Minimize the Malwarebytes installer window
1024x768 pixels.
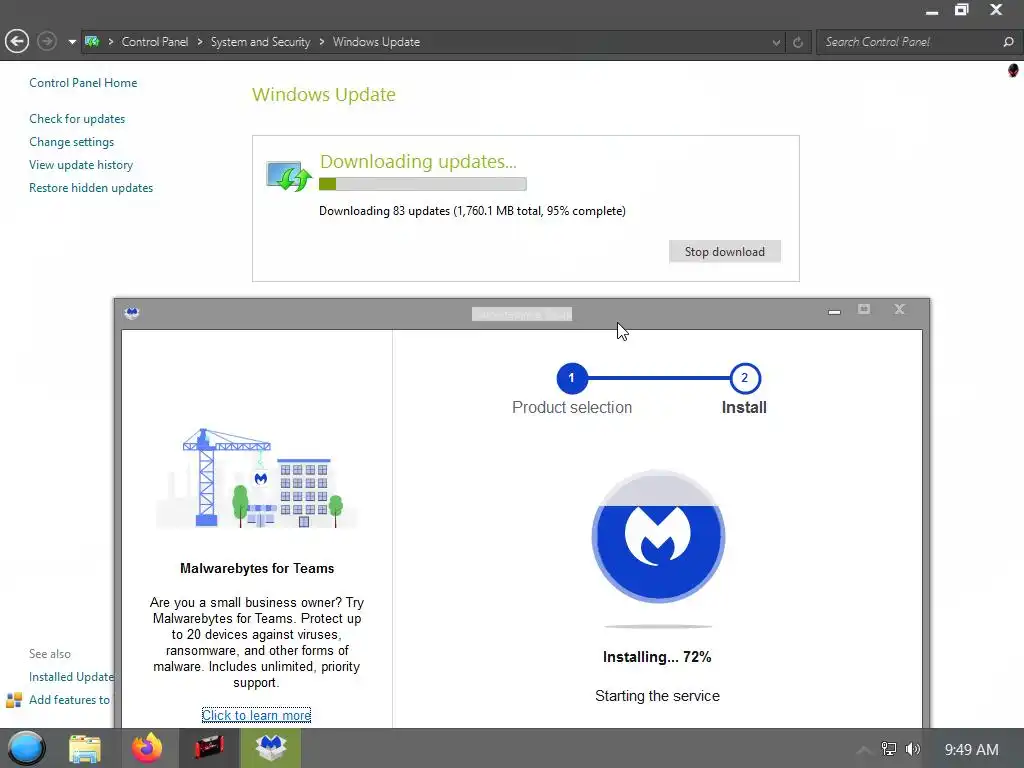point(834,311)
